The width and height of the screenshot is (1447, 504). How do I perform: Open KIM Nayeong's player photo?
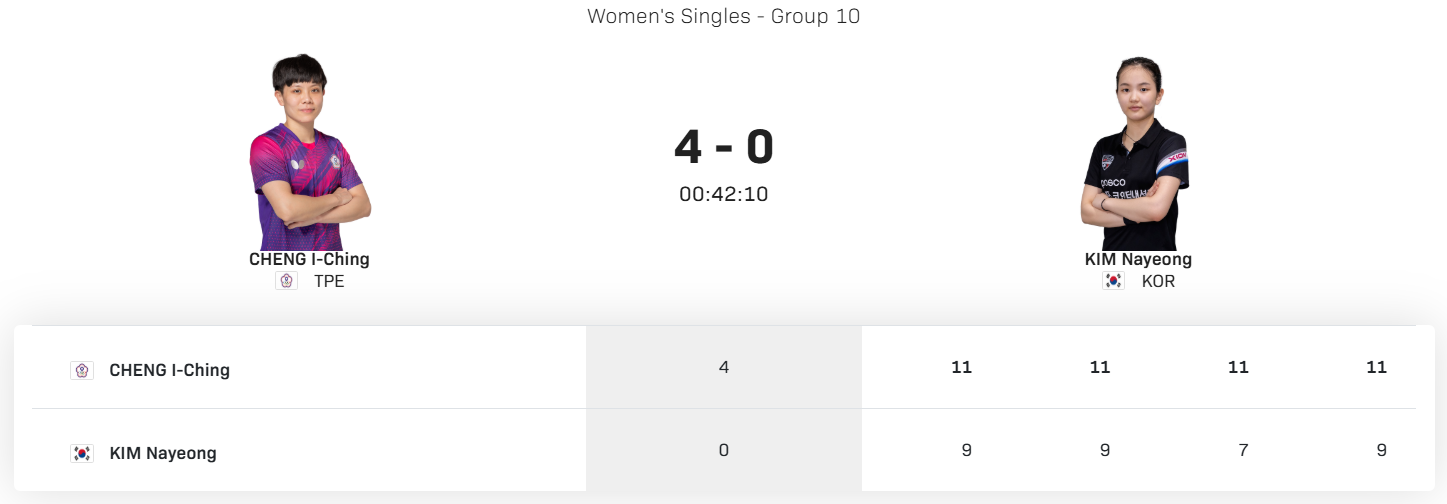tap(1137, 154)
